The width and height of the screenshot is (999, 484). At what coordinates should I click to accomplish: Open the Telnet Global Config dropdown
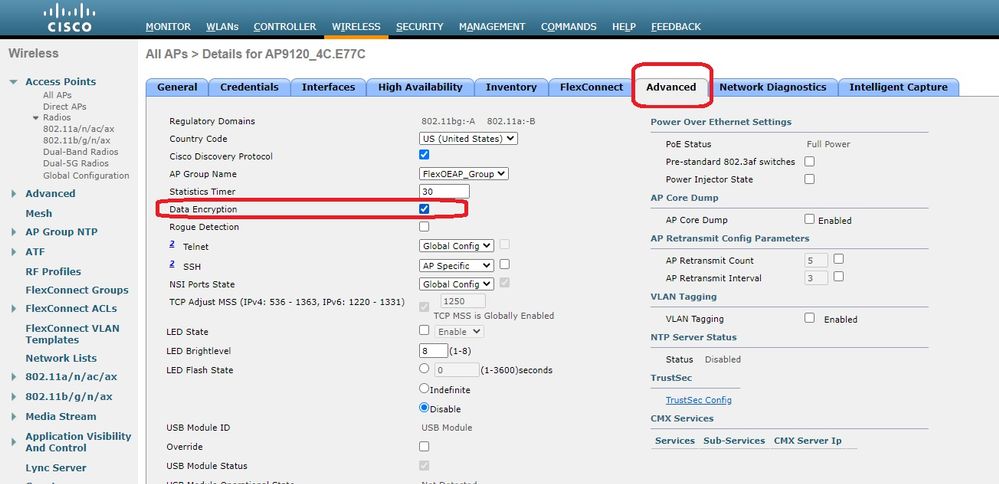[456, 246]
